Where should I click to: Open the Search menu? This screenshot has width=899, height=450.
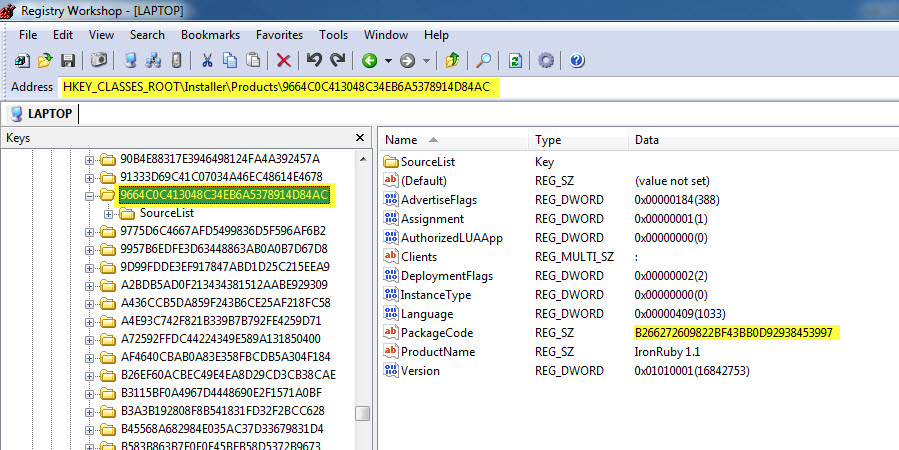click(x=147, y=35)
